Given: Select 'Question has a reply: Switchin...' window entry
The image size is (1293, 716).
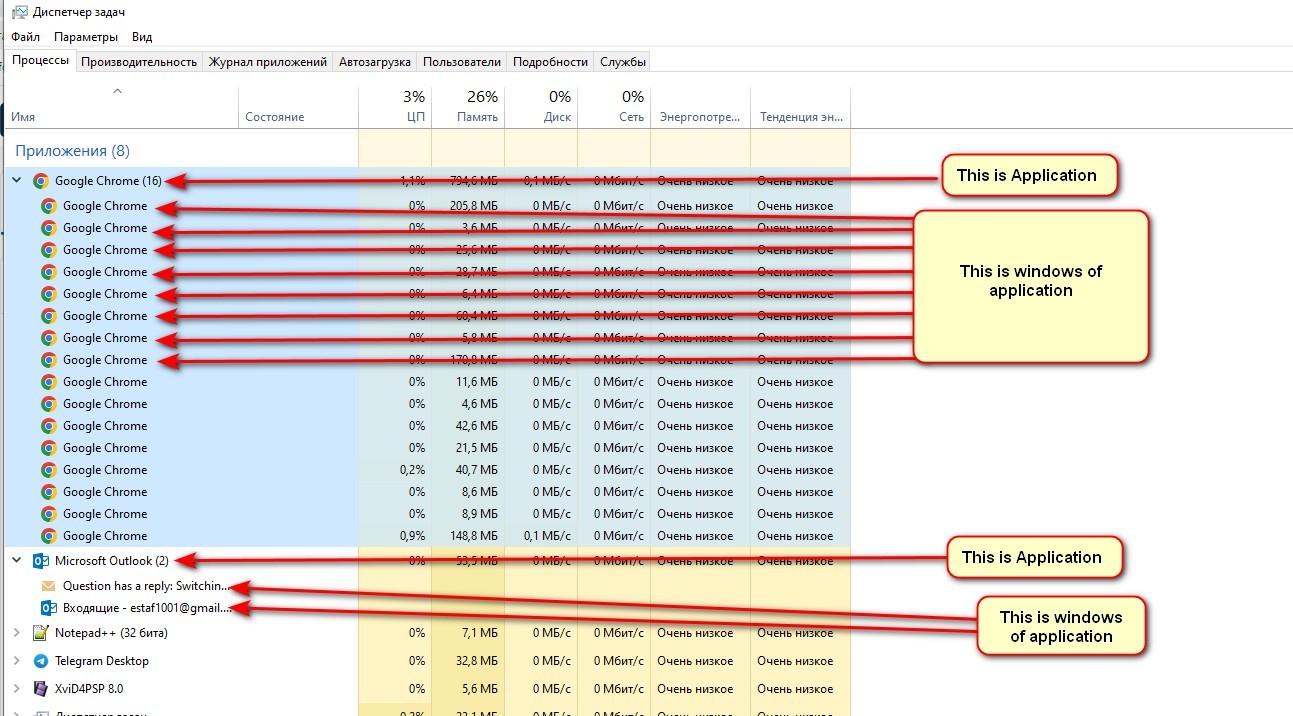Looking at the screenshot, I should click(x=146, y=586).
